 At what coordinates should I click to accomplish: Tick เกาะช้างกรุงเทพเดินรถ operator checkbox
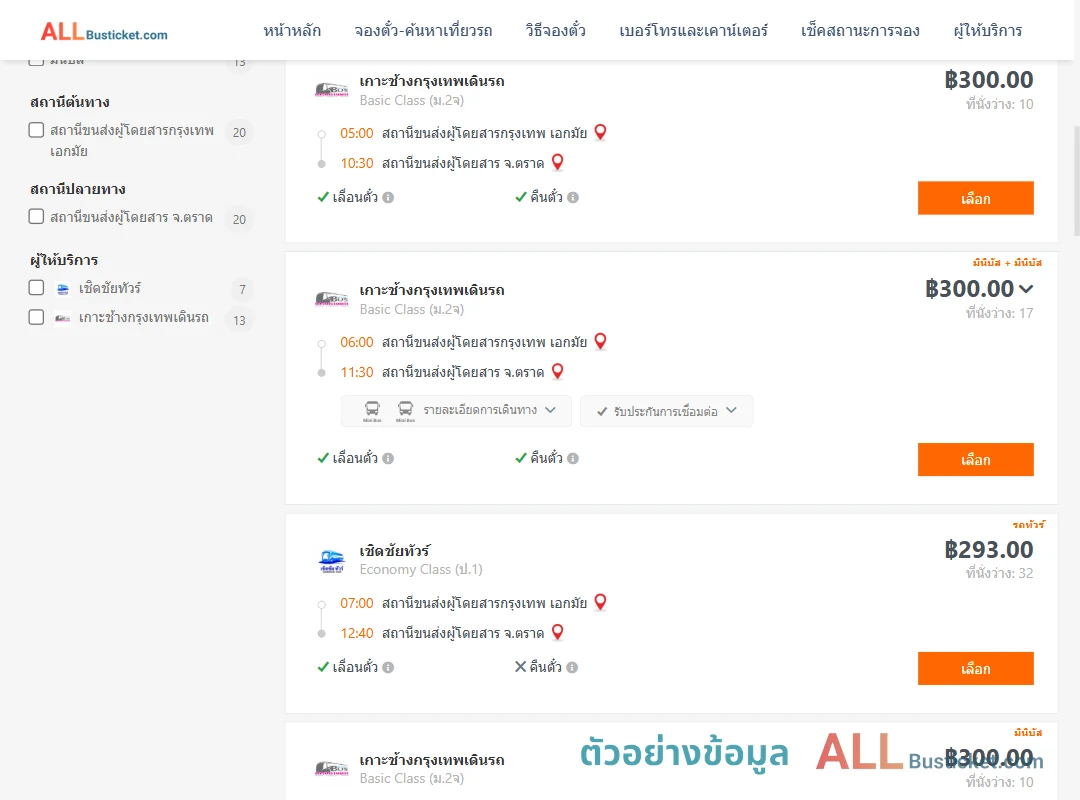pos(37,317)
